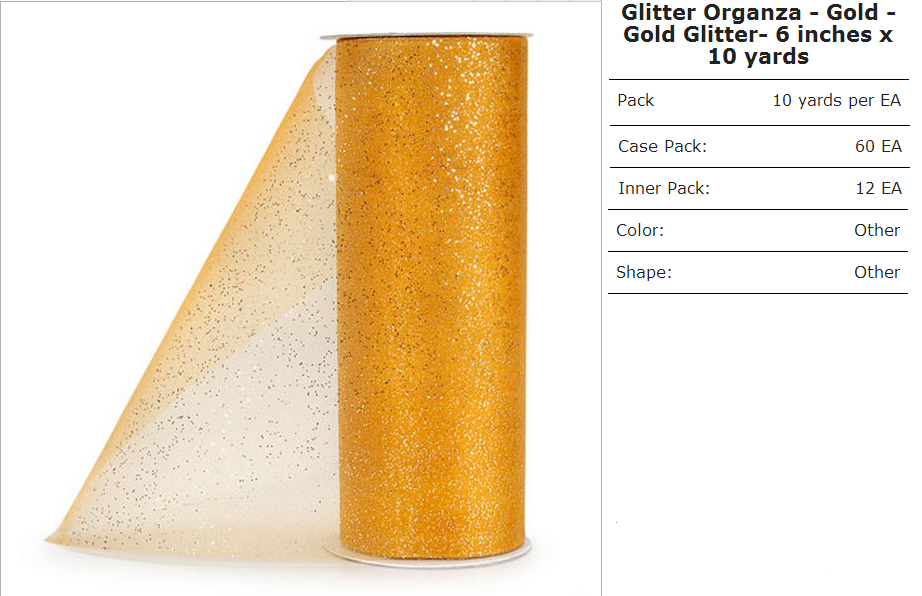Click the Shape value Other
The image size is (922, 596).
pos(877,272)
